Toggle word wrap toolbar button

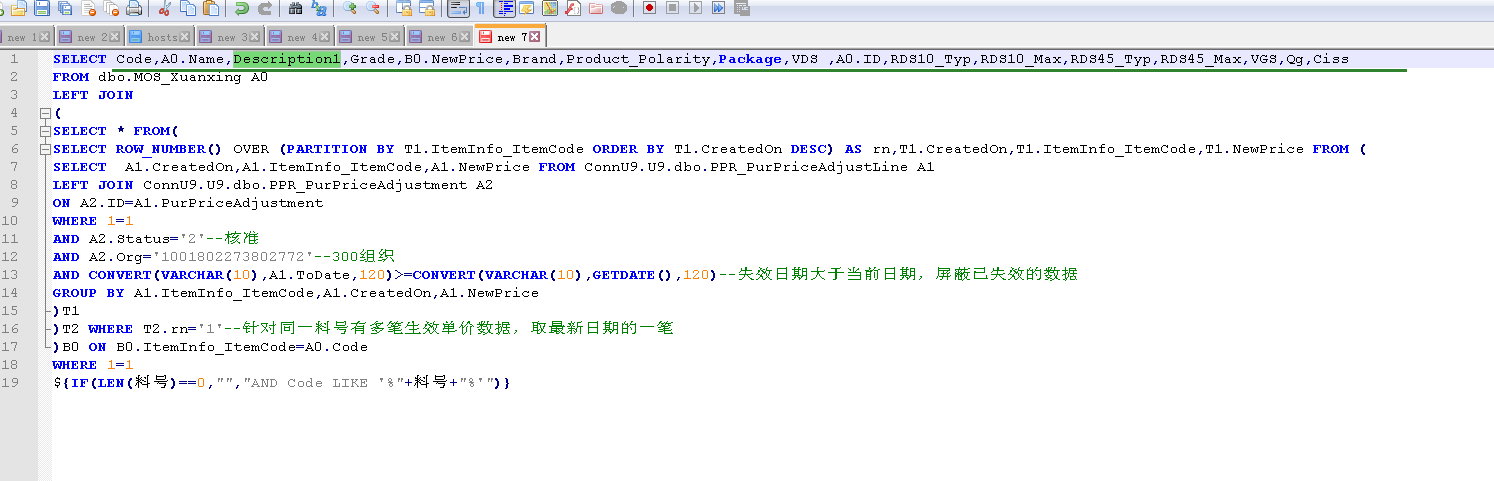458,8
